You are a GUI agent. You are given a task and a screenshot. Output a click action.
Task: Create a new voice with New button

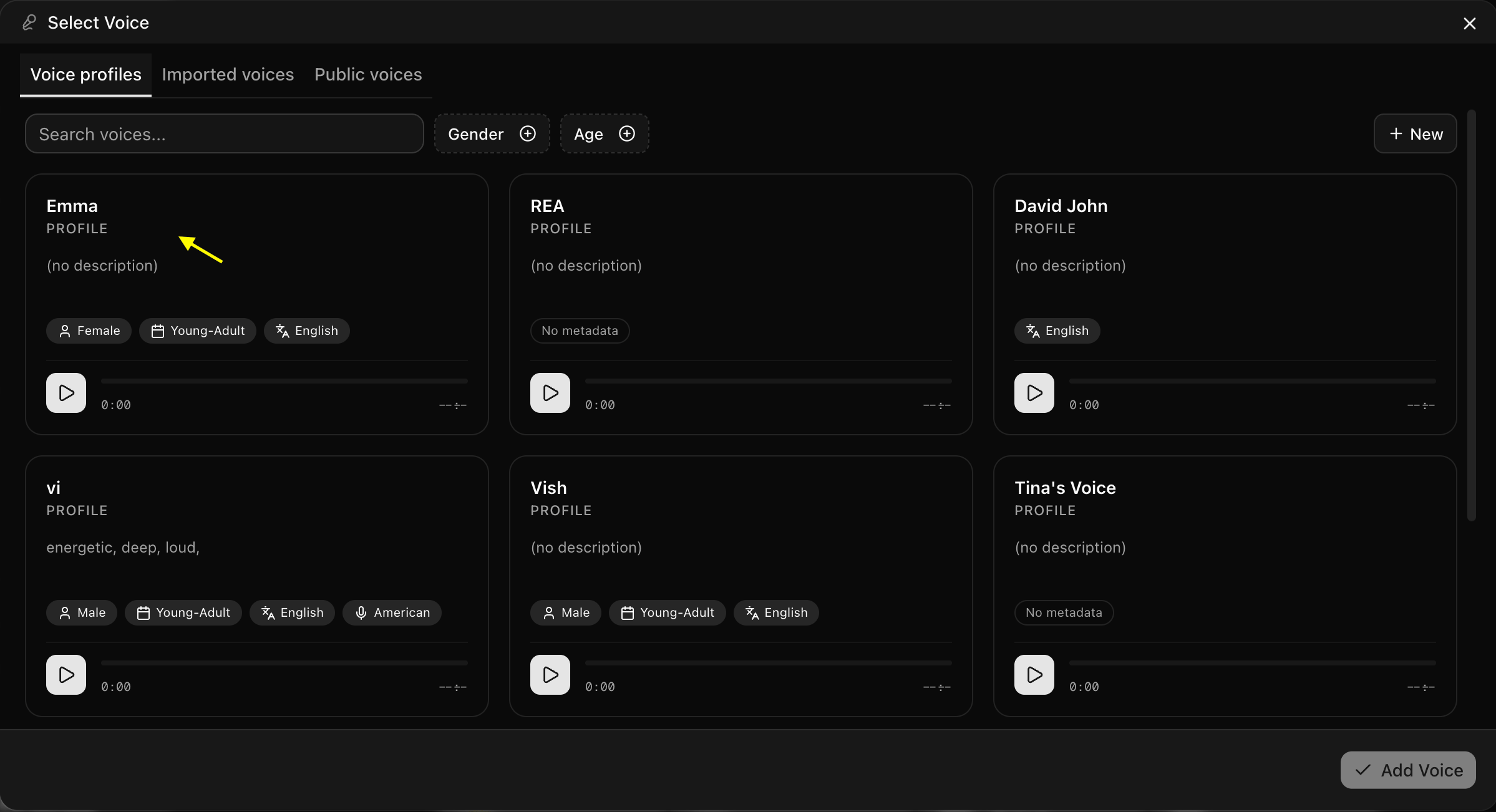pyautogui.click(x=1416, y=133)
